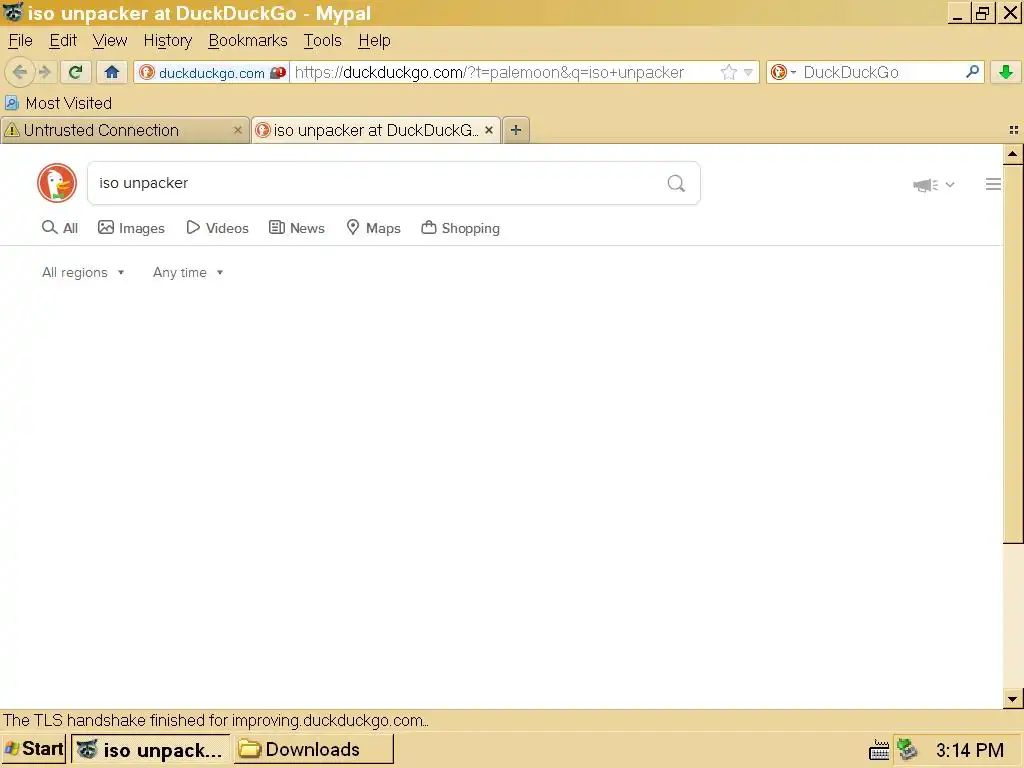Select the iso unpack... taskbar button

150,749
